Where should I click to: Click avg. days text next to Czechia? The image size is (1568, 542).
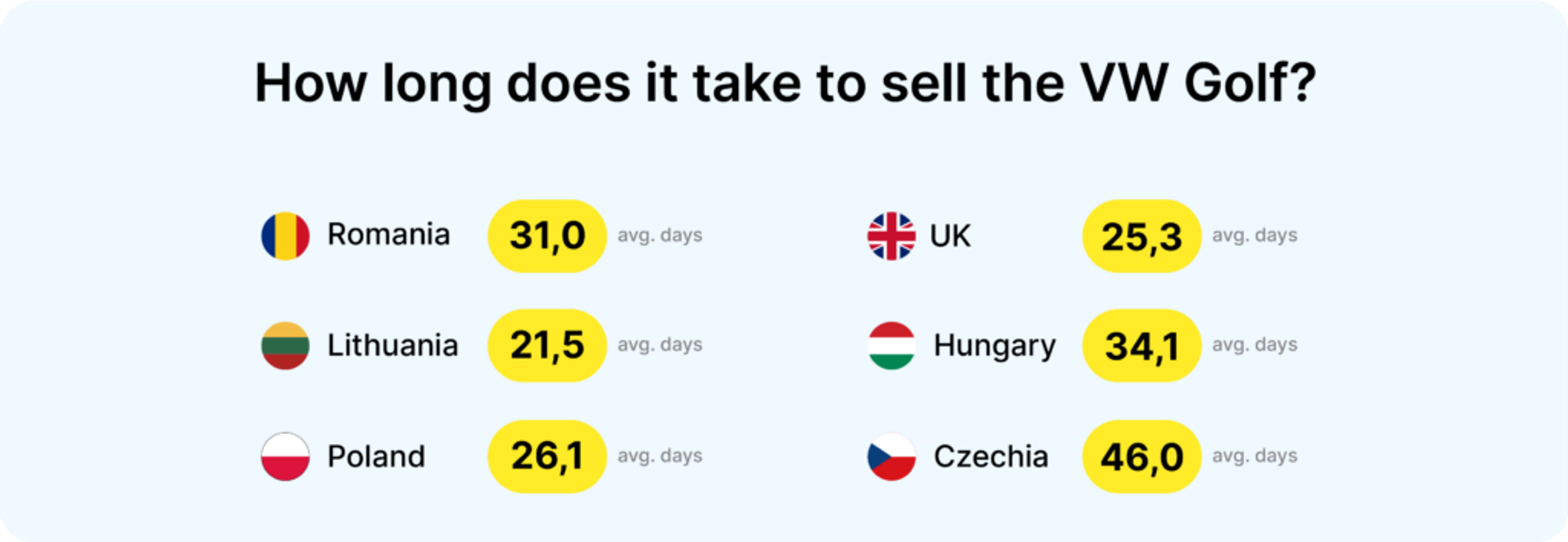click(1254, 456)
